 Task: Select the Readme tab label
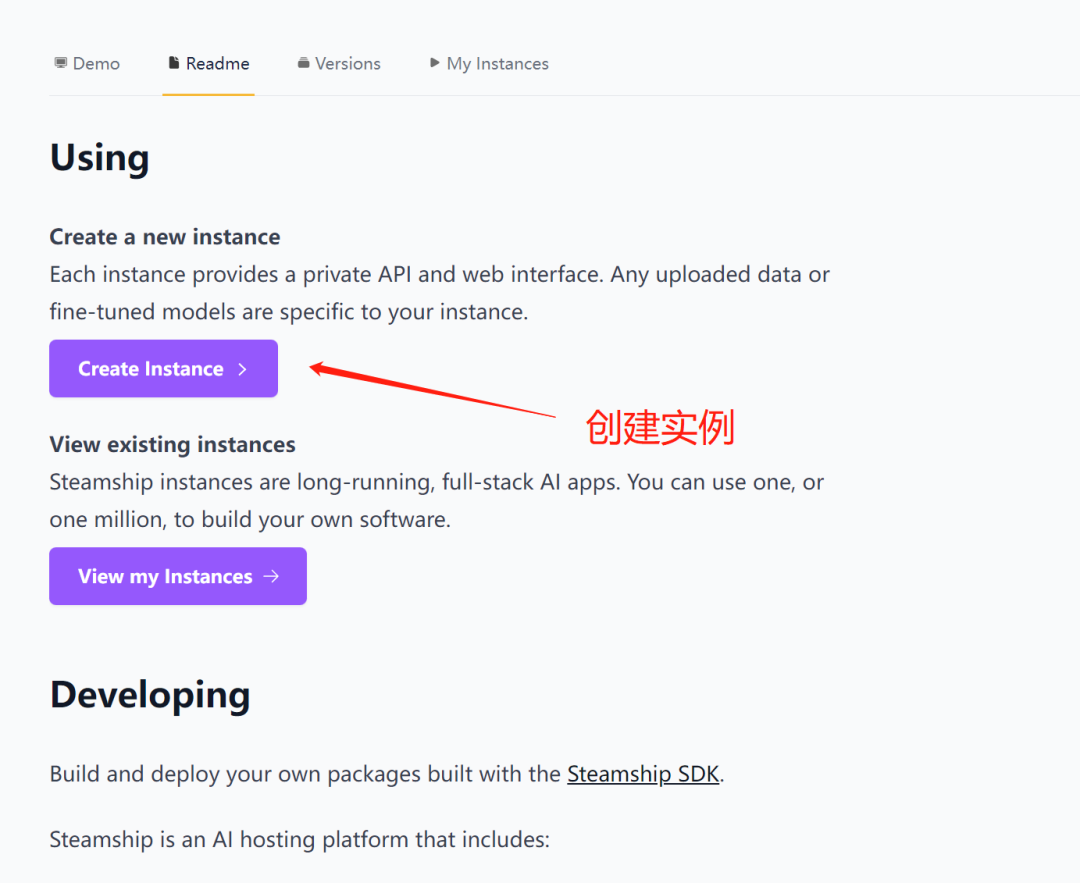[218, 64]
